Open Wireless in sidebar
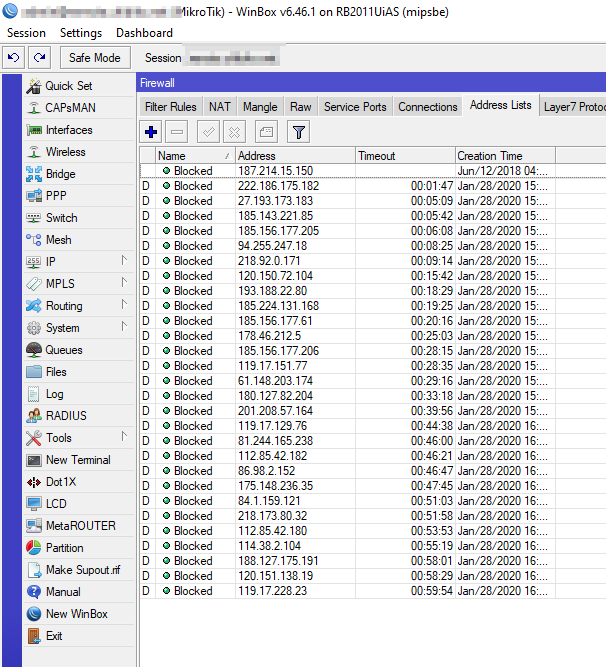The width and height of the screenshot is (606, 667). (79, 152)
